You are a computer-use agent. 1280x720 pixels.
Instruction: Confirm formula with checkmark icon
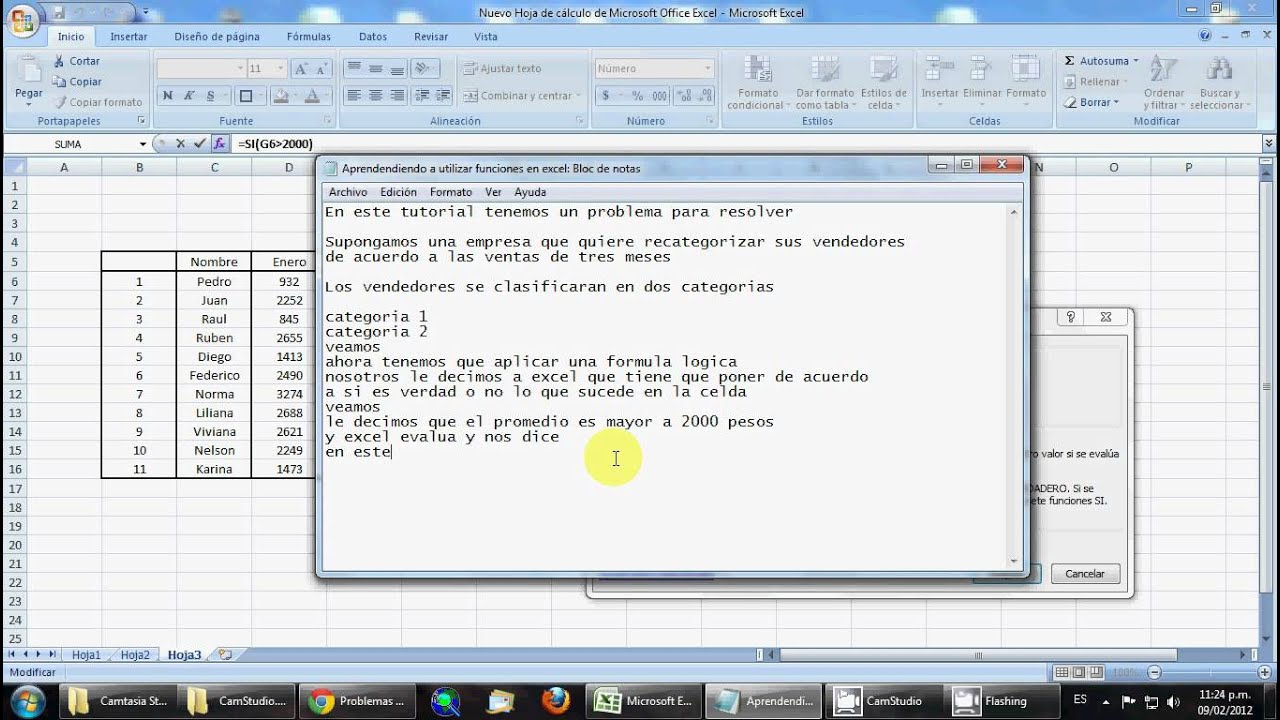click(199, 144)
